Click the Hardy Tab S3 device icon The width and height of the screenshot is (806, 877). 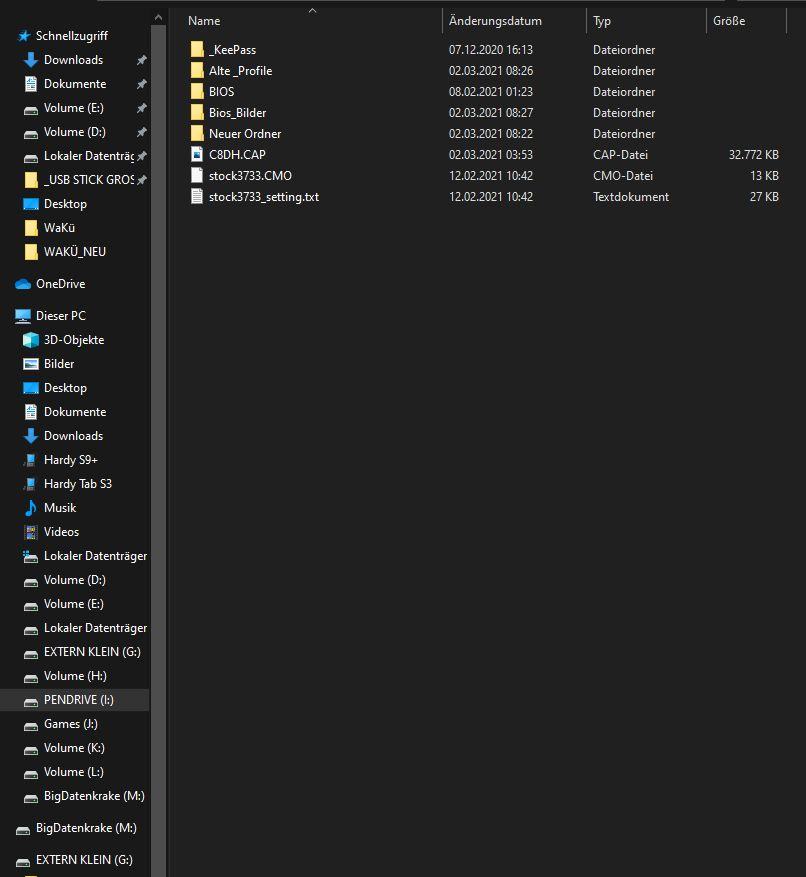31,484
